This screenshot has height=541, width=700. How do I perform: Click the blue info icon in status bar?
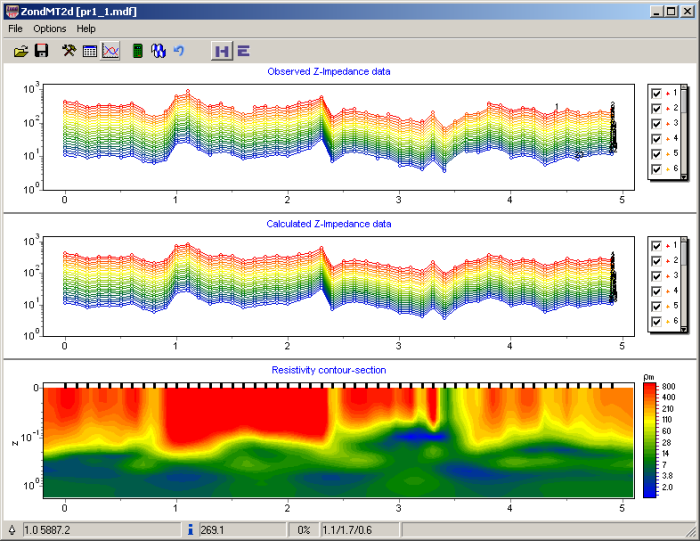pos(190,529)
